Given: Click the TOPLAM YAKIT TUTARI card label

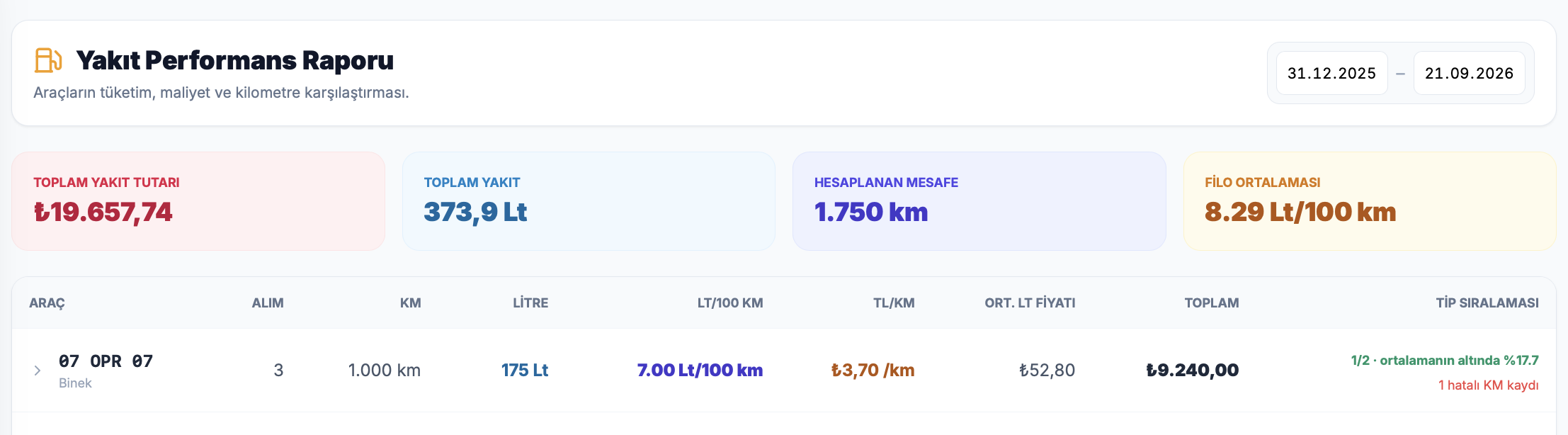Looking at the screenshot, I should click(x=106, y=183).
